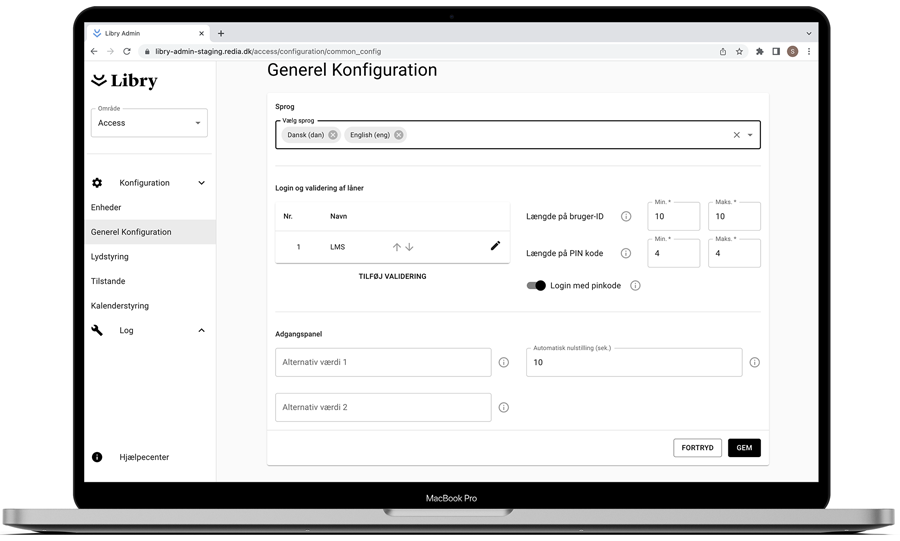Remove the English (eng) language chip

(x=399, y=135)
